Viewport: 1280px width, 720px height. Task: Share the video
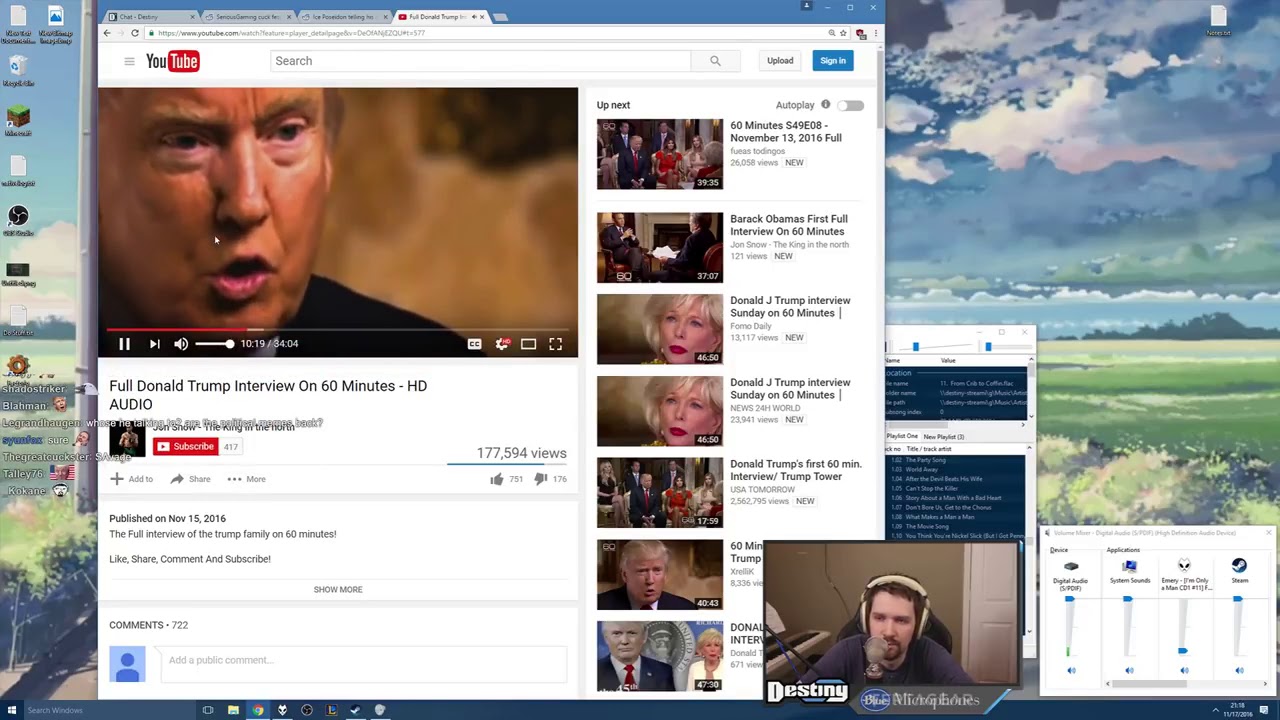click(190, 479)
